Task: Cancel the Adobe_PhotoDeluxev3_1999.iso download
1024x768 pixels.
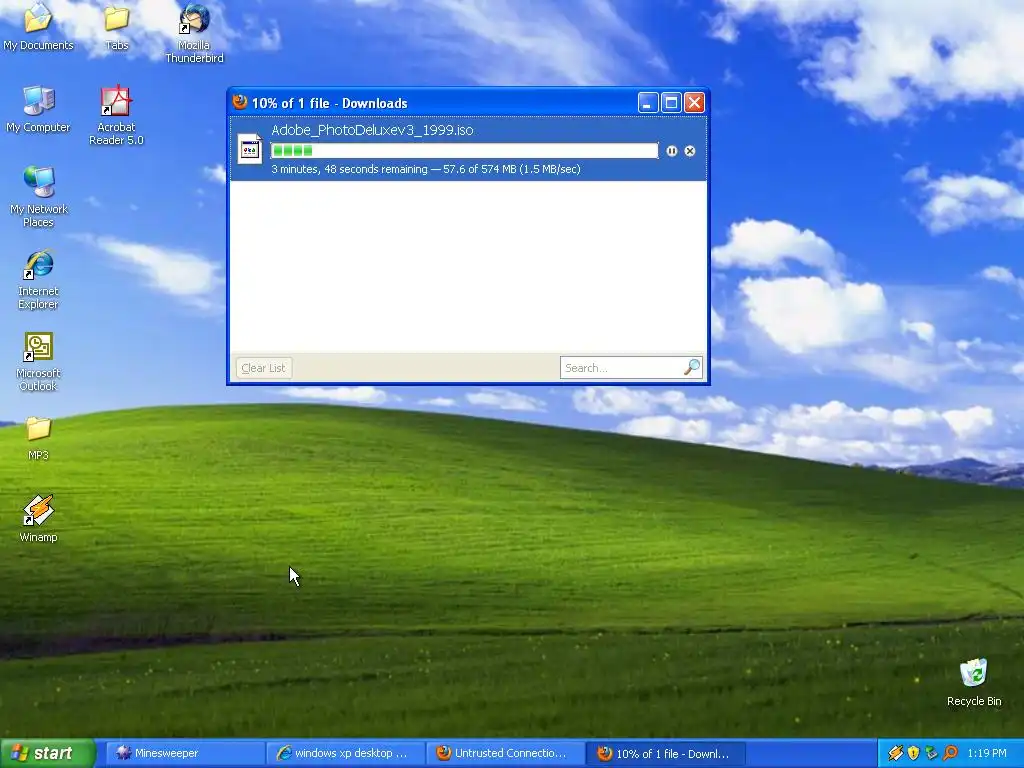Action: coord(690,151)
